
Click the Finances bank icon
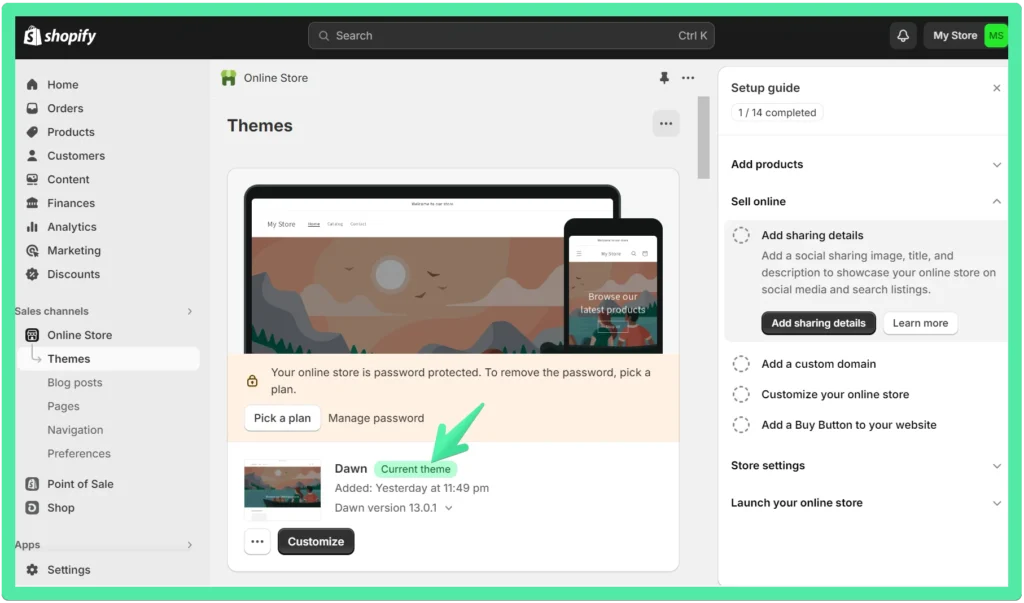pos(32,203)
